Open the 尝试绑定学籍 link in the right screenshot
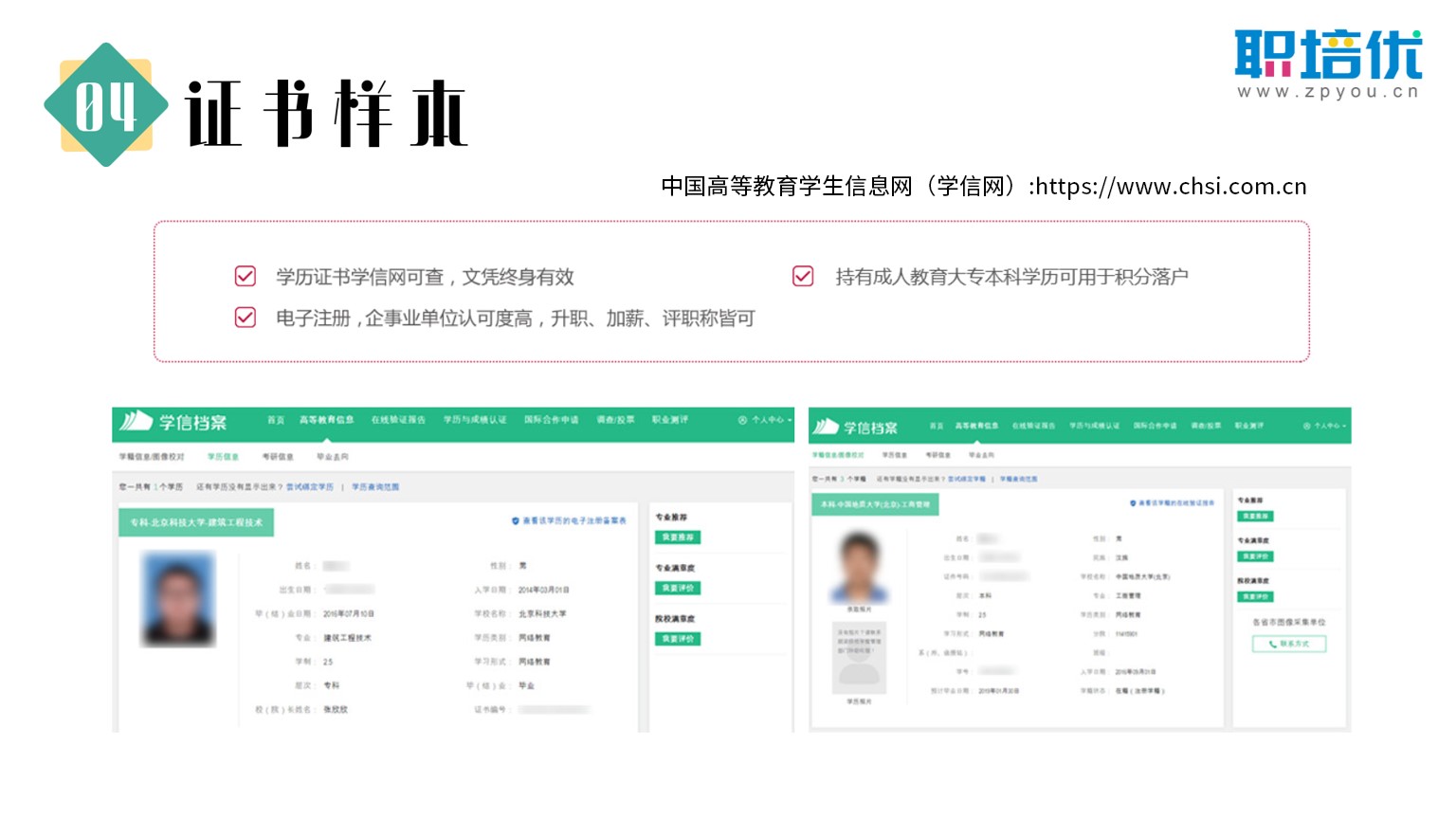 (967, 480)
